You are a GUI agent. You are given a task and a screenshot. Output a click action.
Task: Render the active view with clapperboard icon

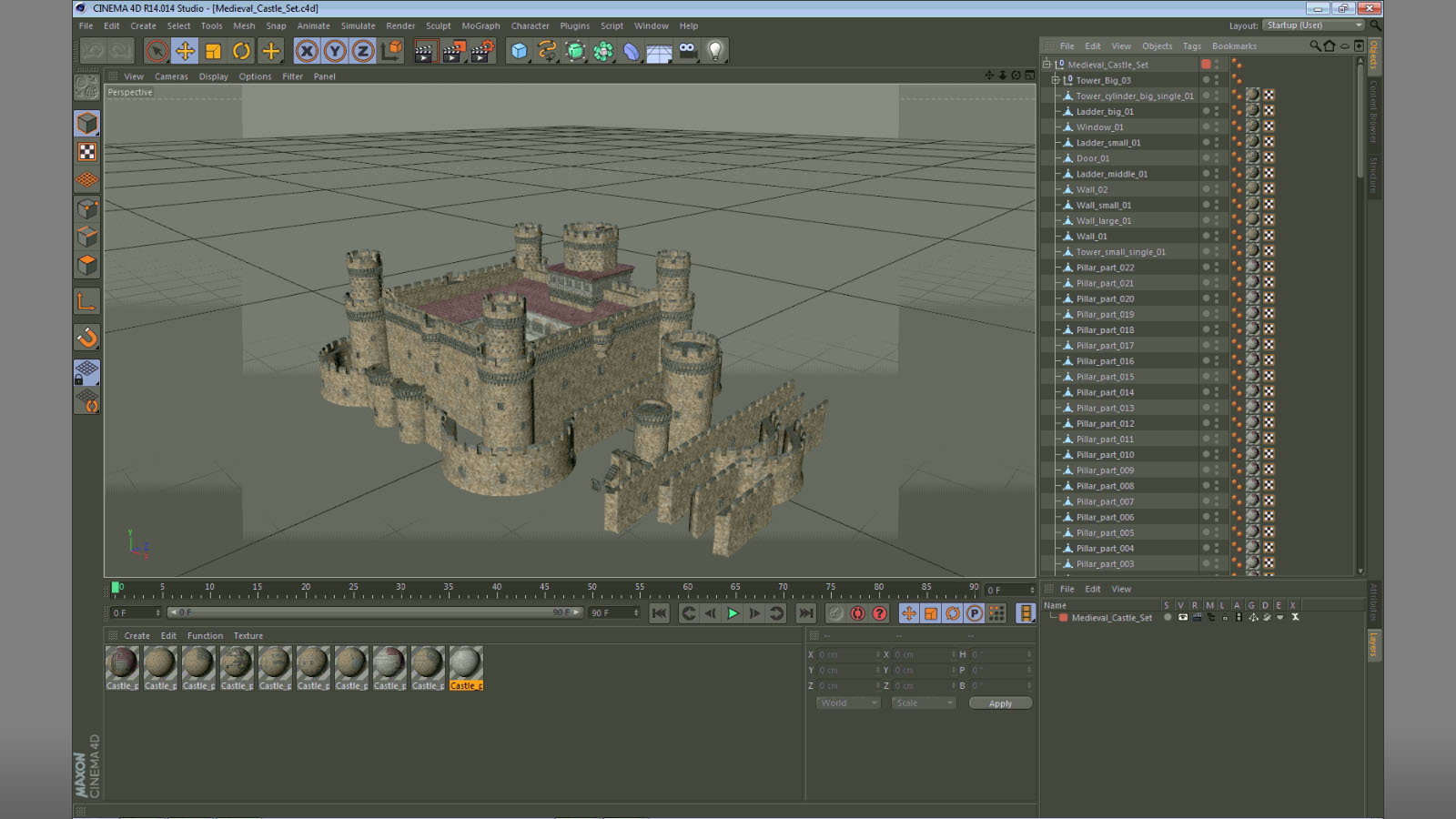pyautogui.click(x=424, y=51)
